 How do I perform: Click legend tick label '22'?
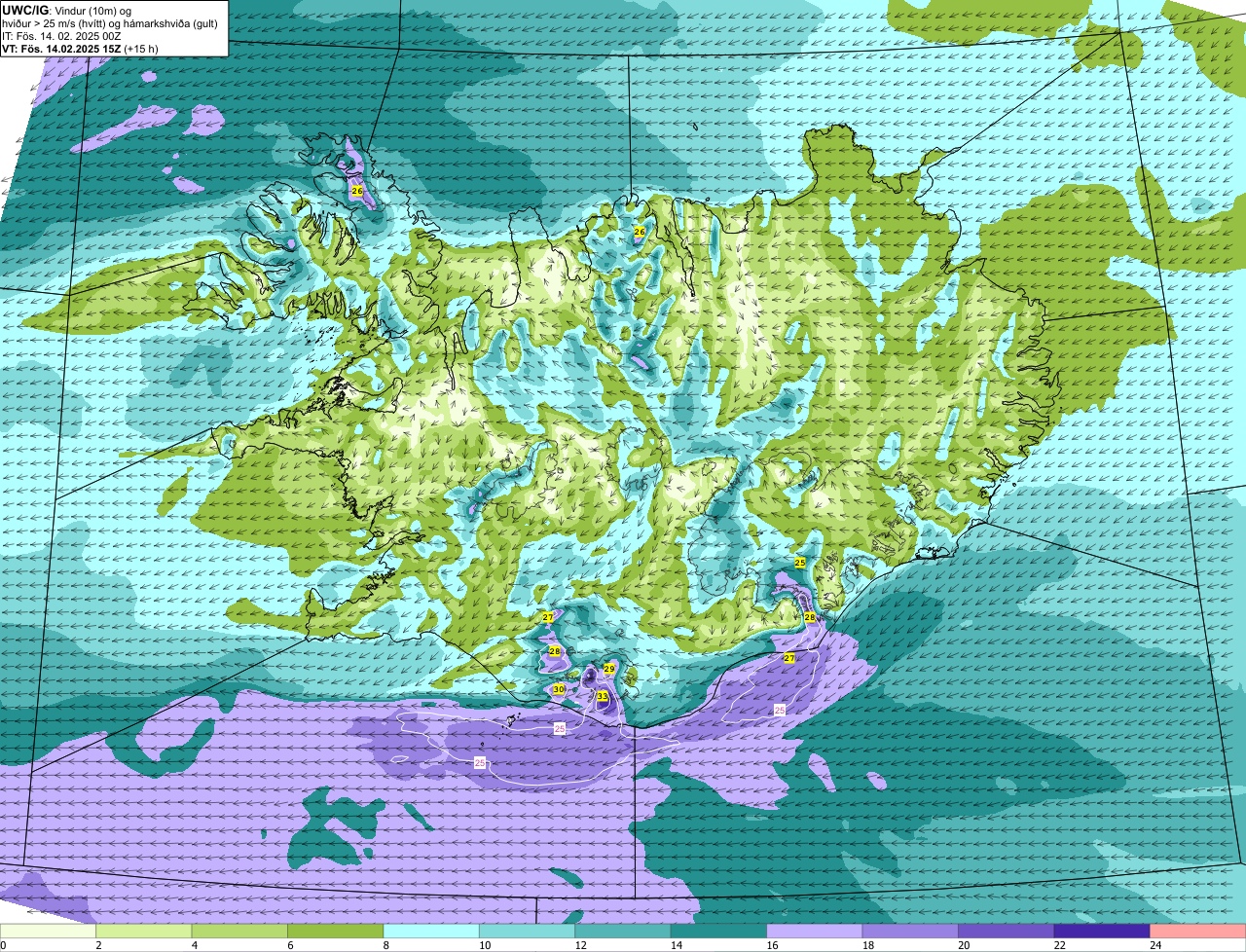pyautogui.click(x=1059, y=945)
